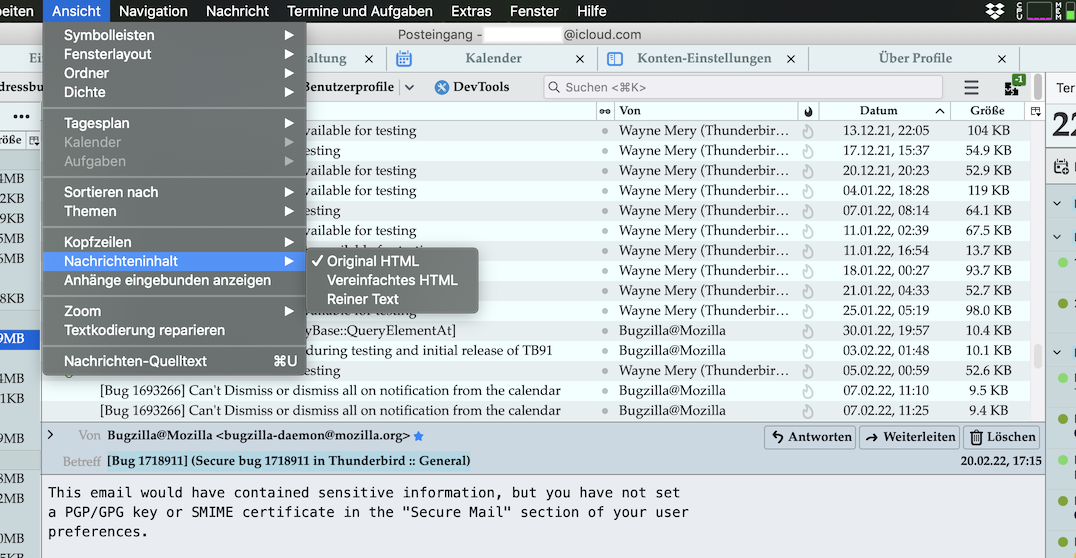Click the thread column glasses icon
This screenshot has width=1076, height=558.
(x=604, y=111)
